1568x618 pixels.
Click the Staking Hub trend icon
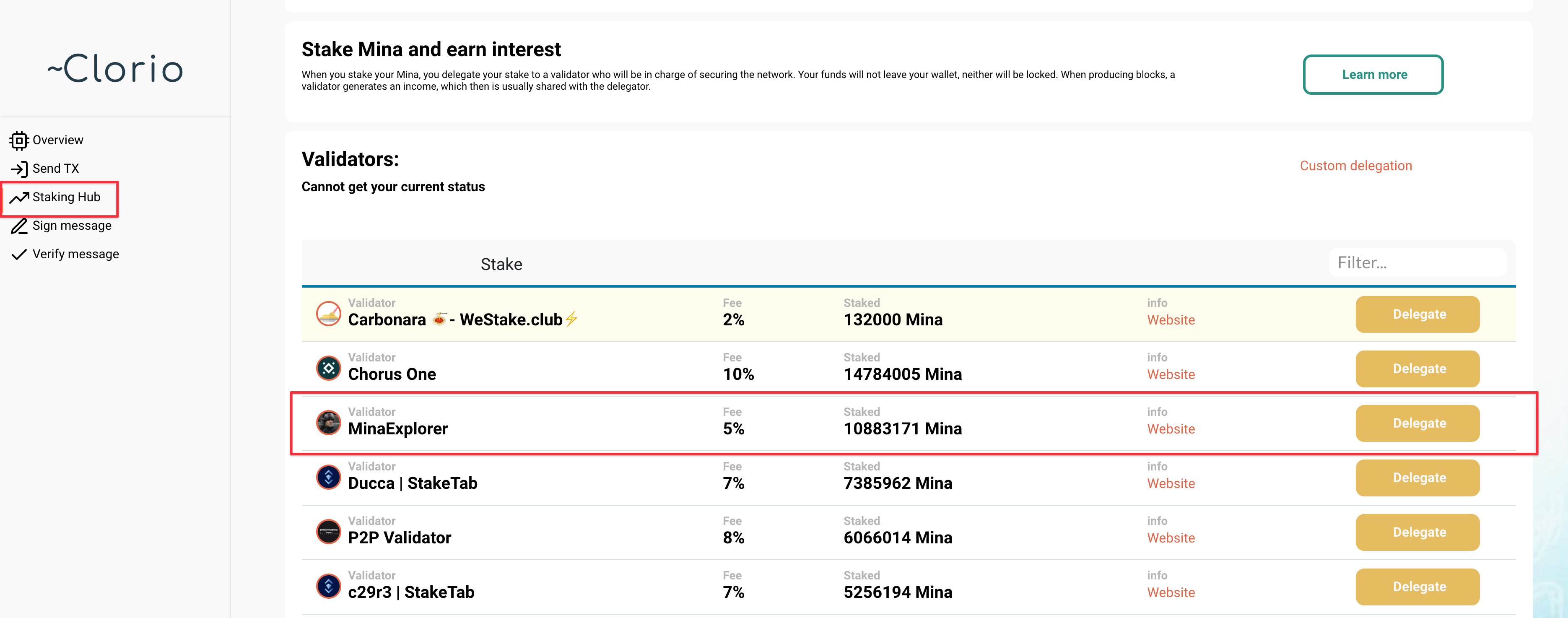click(x=19, y=197)
